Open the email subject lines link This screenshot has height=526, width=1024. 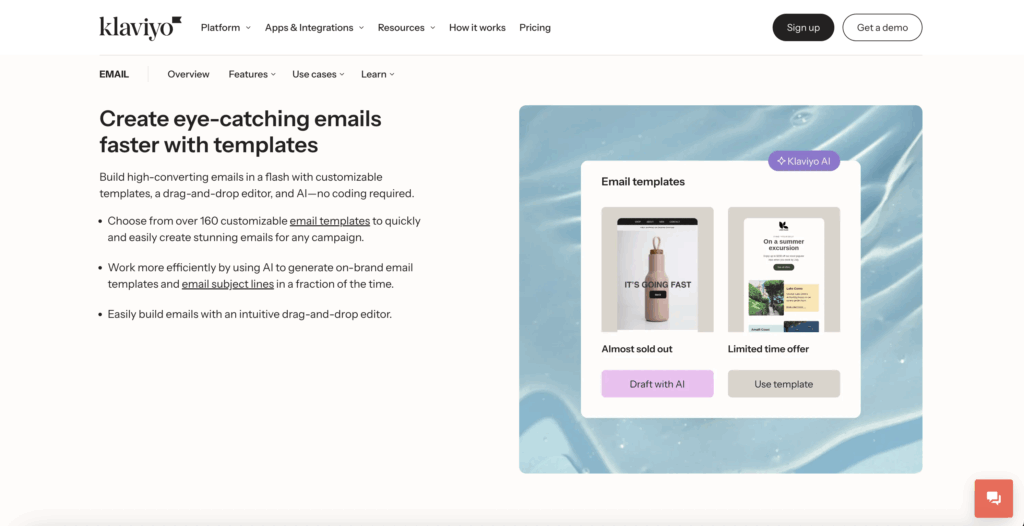pyautogui.click(x=227, y=284)
